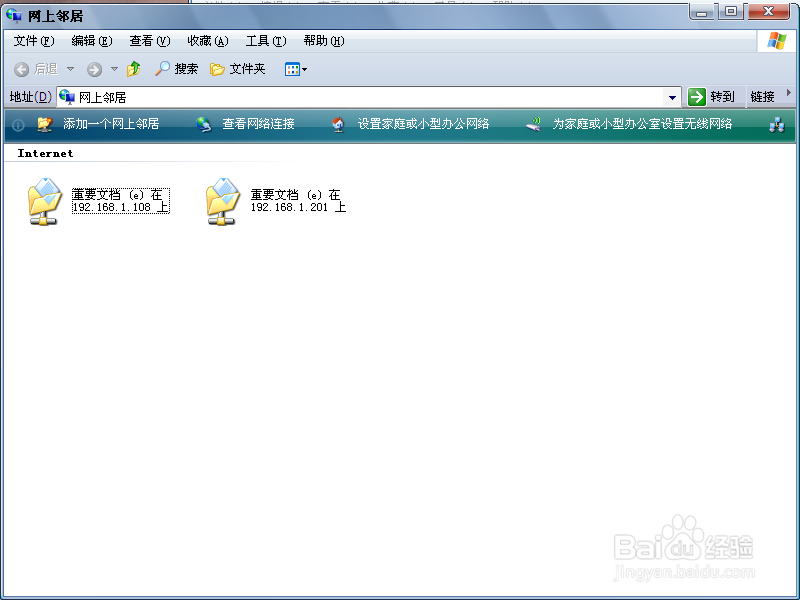Select the 192.168.1.108 network folder icon
The width and height of the screenshot is (800, 600).
coord(45,201)
